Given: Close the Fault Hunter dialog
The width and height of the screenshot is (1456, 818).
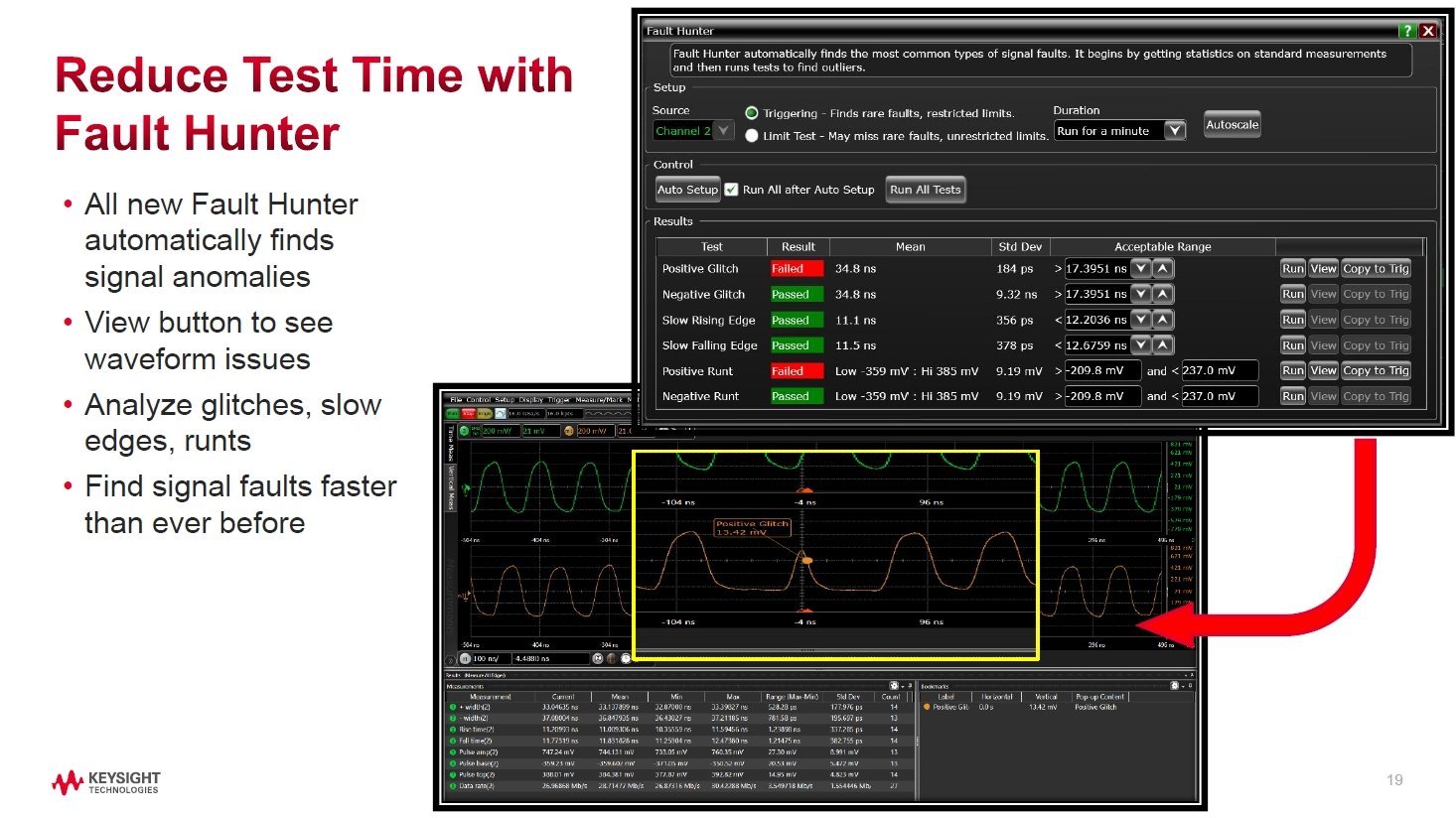Looking at the screenshot, I should [x=1428, y=31].
